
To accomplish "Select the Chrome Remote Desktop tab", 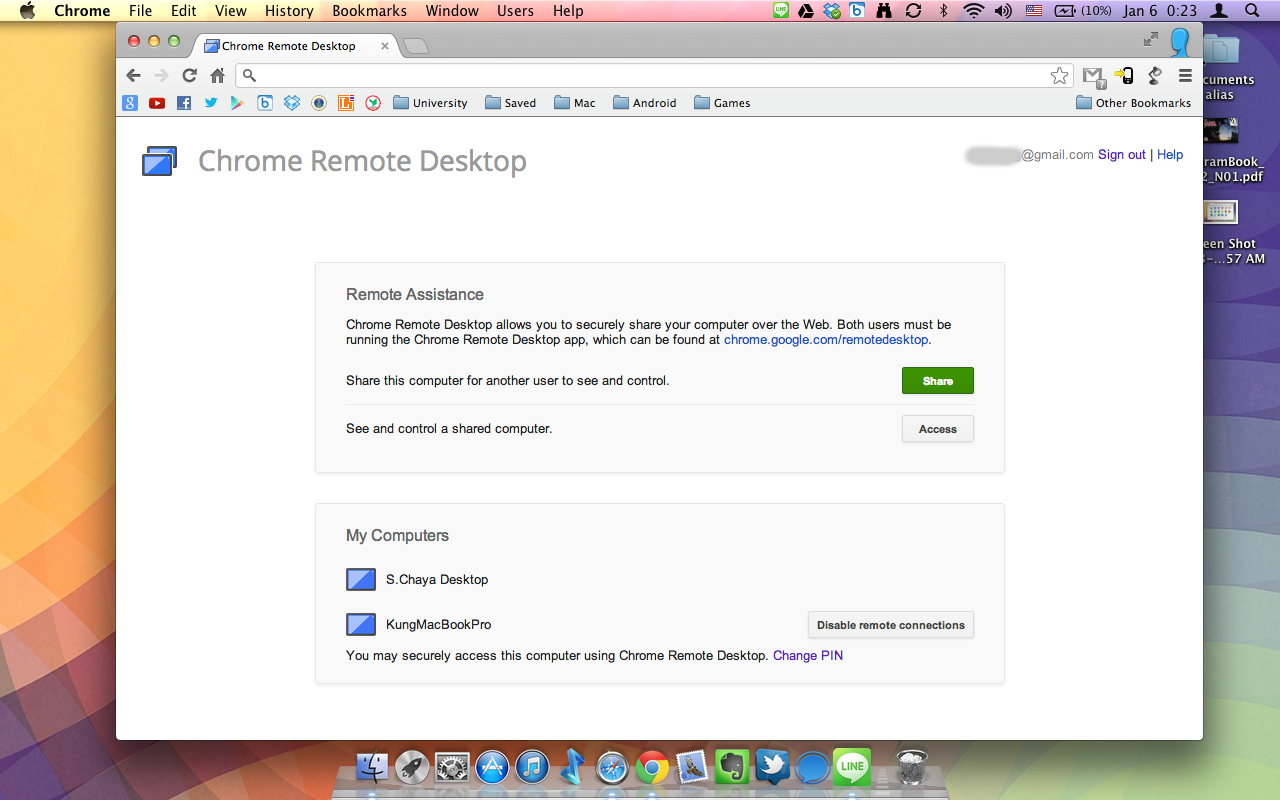I will pos(295,46).
